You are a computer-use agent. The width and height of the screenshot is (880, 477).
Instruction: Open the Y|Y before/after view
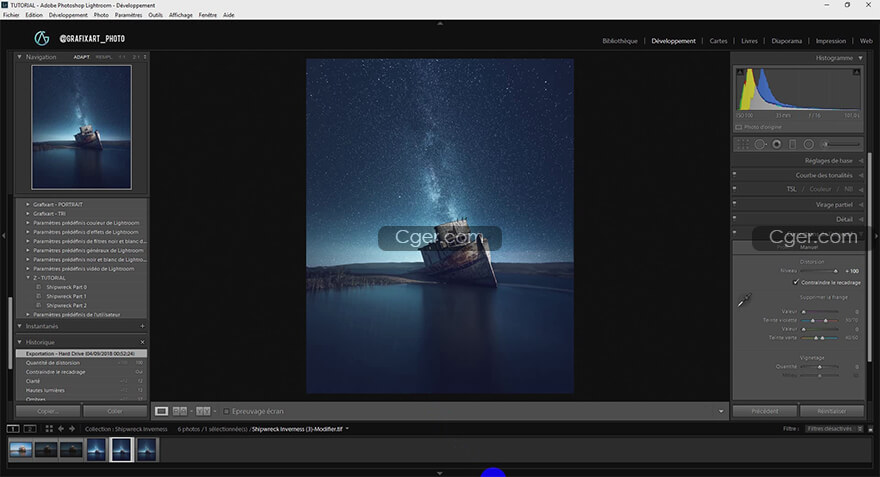tap(203, 411)
